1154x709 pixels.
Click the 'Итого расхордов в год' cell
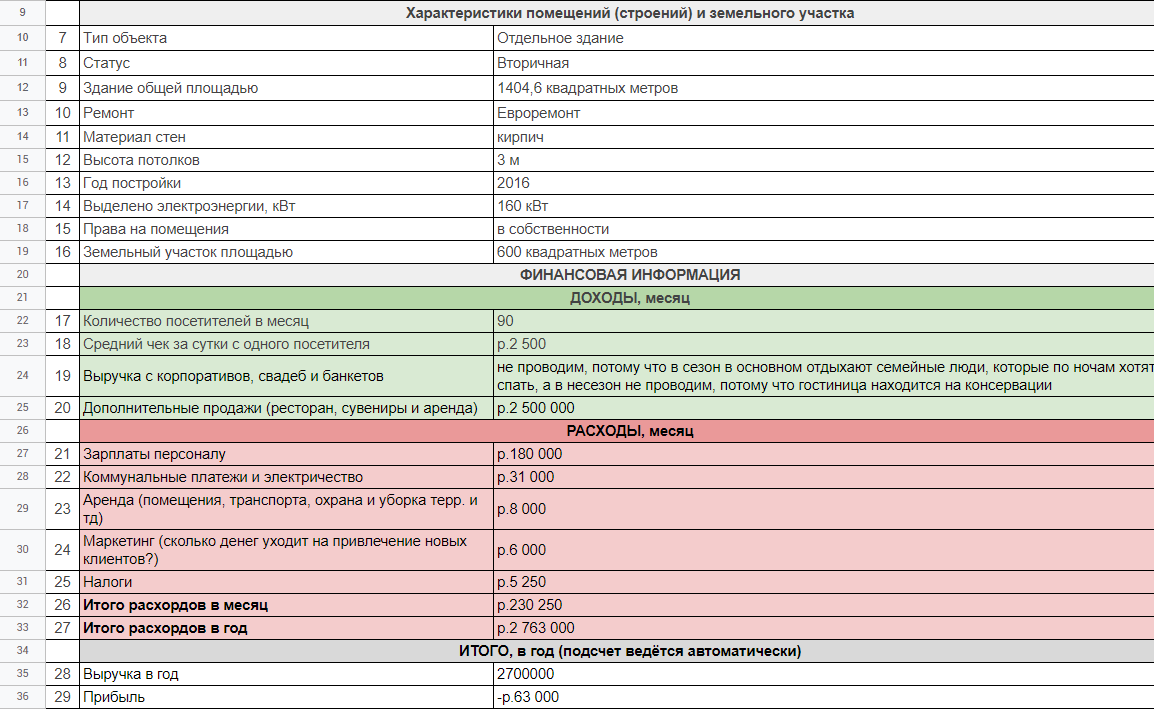tap(286, 628)
